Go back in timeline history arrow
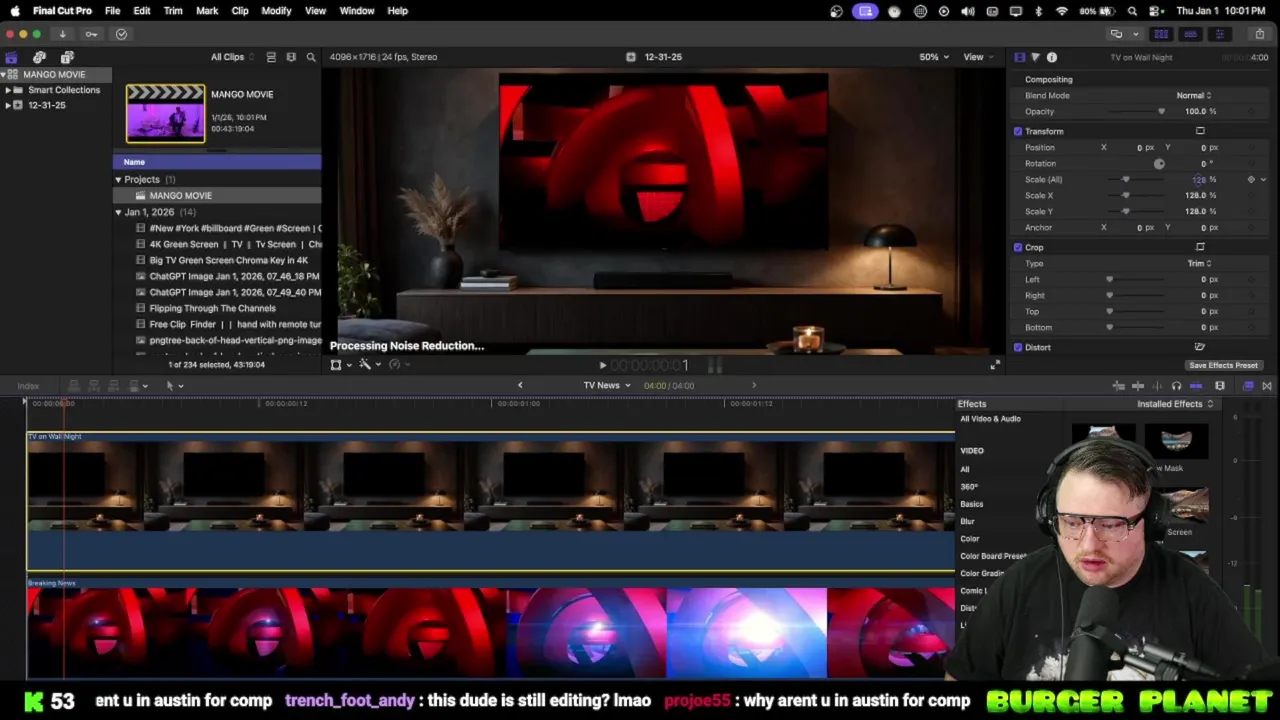 coord(520,385)
